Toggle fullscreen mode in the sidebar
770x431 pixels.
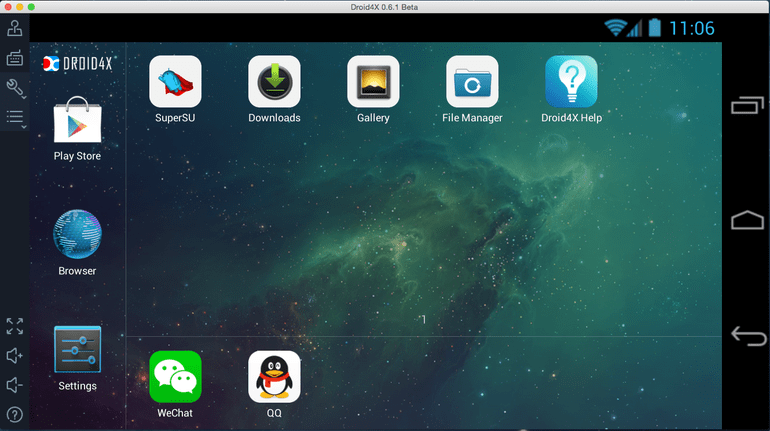point(15,326)
